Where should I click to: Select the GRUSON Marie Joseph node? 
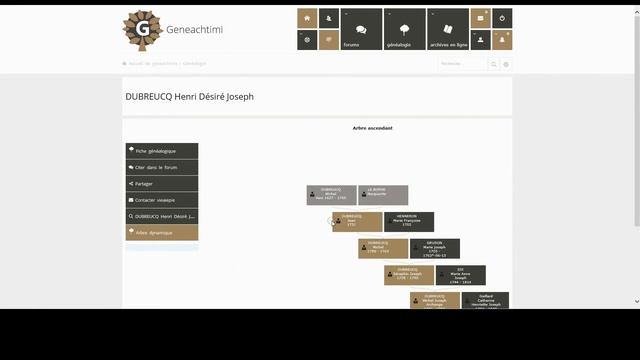point(435,249)
